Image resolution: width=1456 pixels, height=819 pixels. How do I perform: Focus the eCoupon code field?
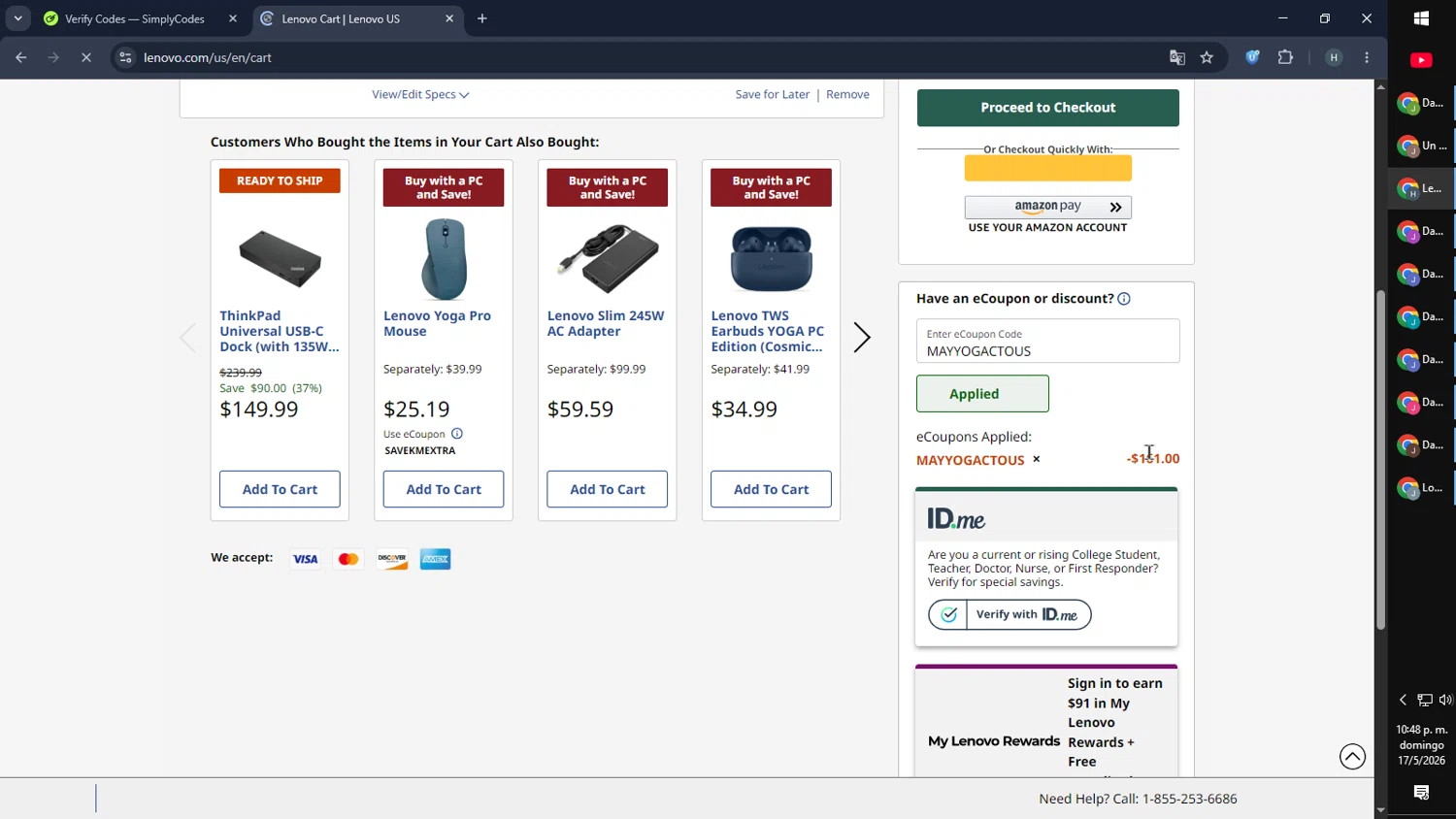pyautogui.click(x=1048, y=341)
